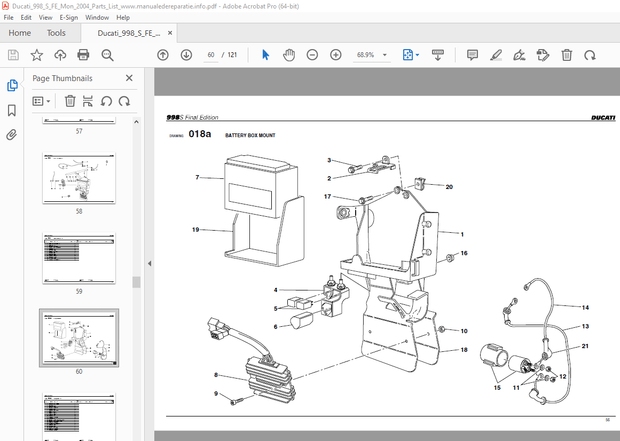The image size is (620, 441).
Task: Open the View menu
Action: [45, 17]
